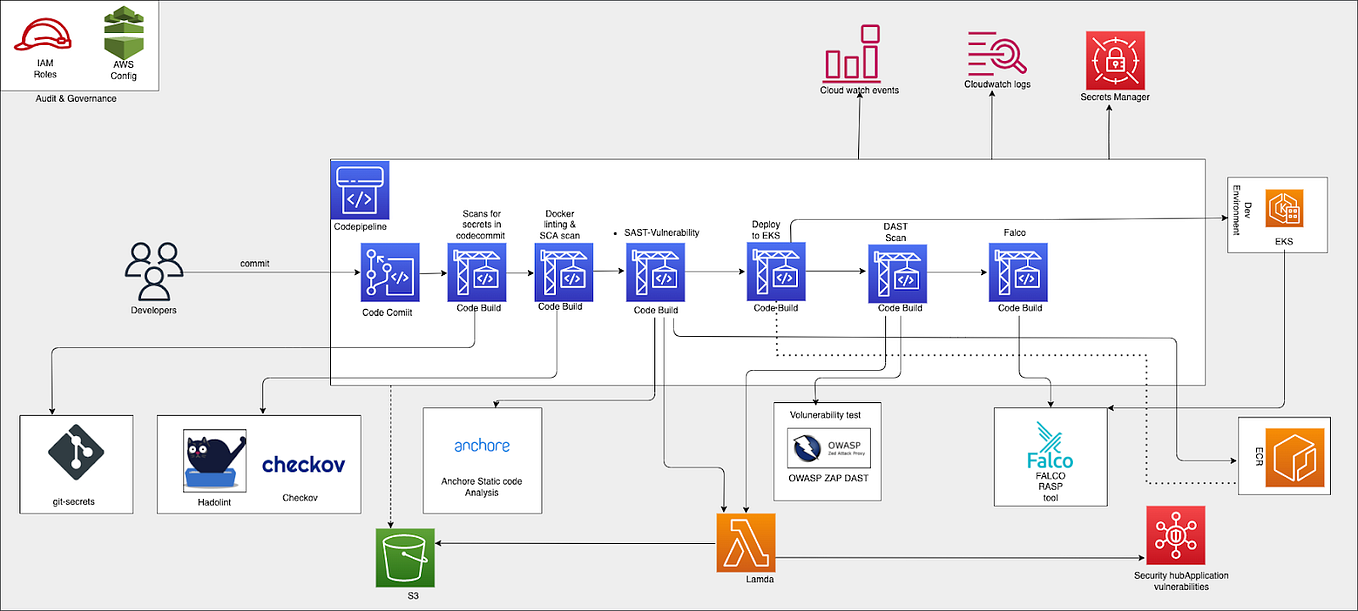Select the Codepipeline icon
The height and width of the screenshot is (611, 1358).
coord(360,191)
